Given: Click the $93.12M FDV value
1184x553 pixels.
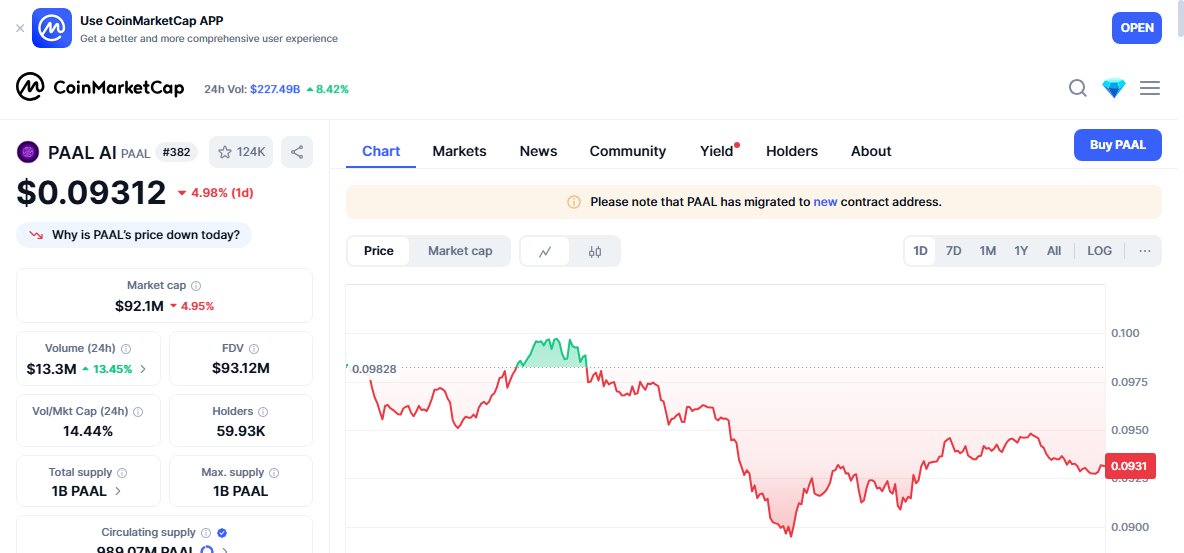Looking at the screenshot, I should (x=241, y=369).
